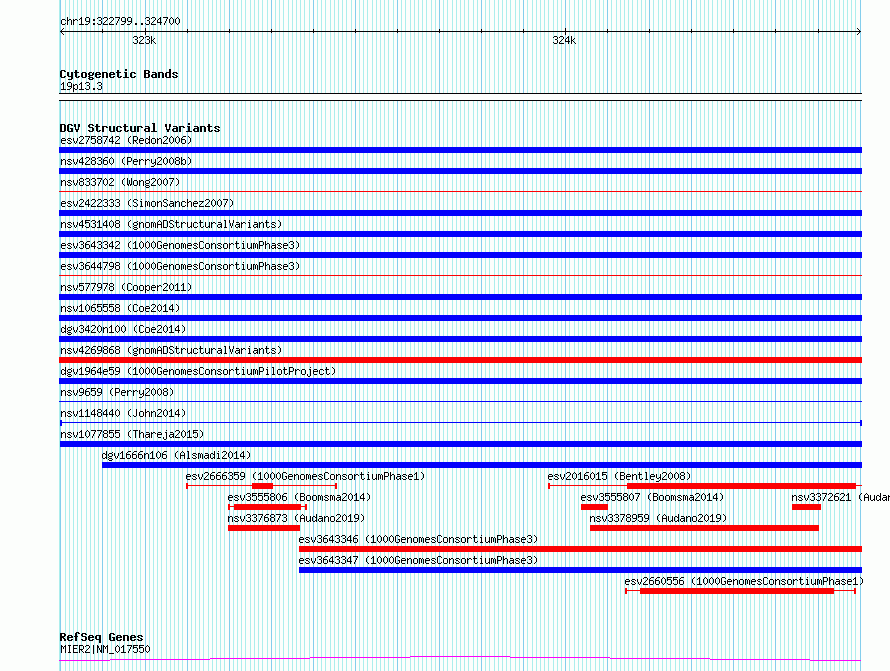
Task: Click esv2660556 (1000GenomesConsortiumPhase1) label
Action: pyautogui.click(x=744, y=581)
